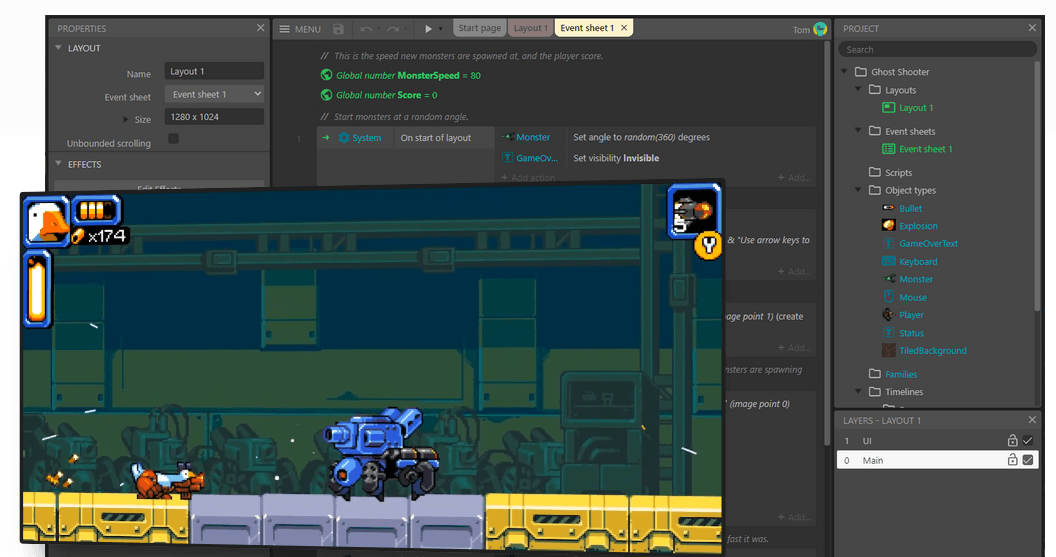1056x557 pixels.
Task: Click the MonsterSpeed global variable globe icon
Action: (x=327, y=75)
